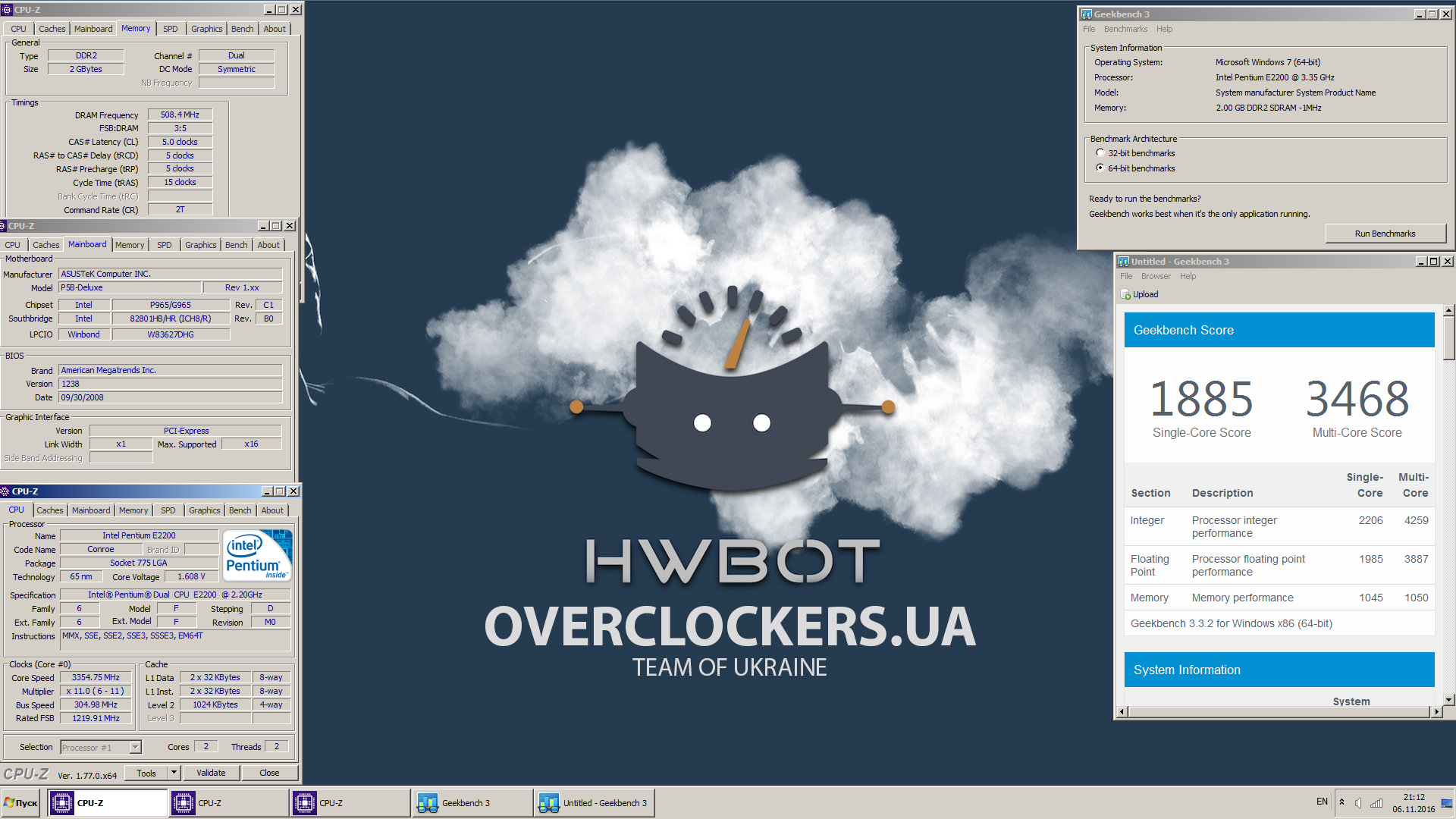
Task: Click the Intel Pentium inside logo
Action: 258,556
